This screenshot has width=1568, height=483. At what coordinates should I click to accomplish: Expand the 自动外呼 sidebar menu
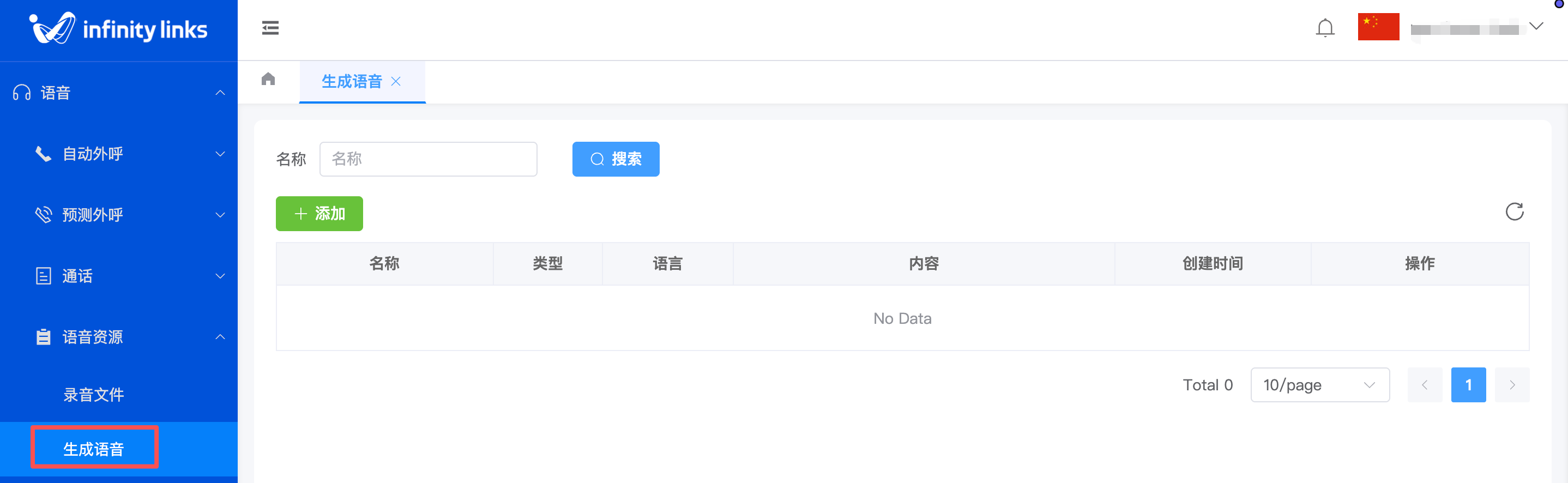[x=119, y=154]
